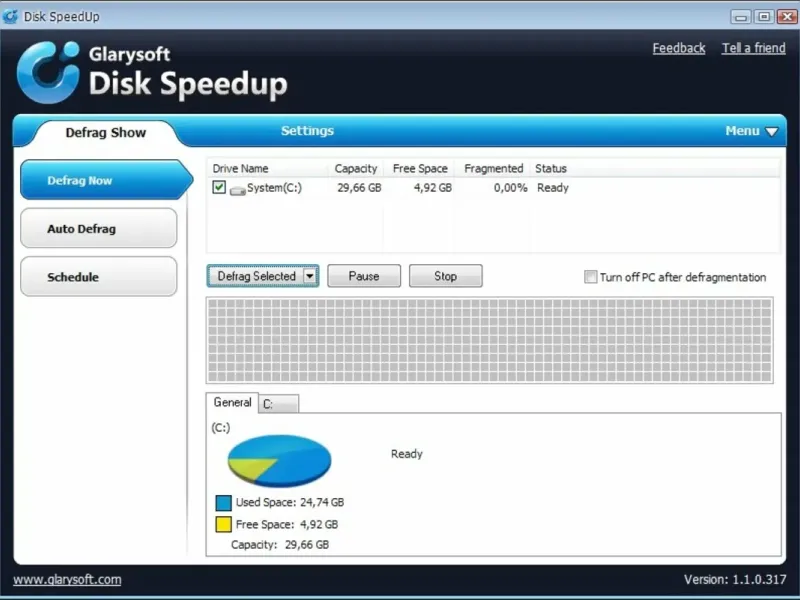Sort by the Capacity column header
The image size is (800, 600).
point(356,168)
